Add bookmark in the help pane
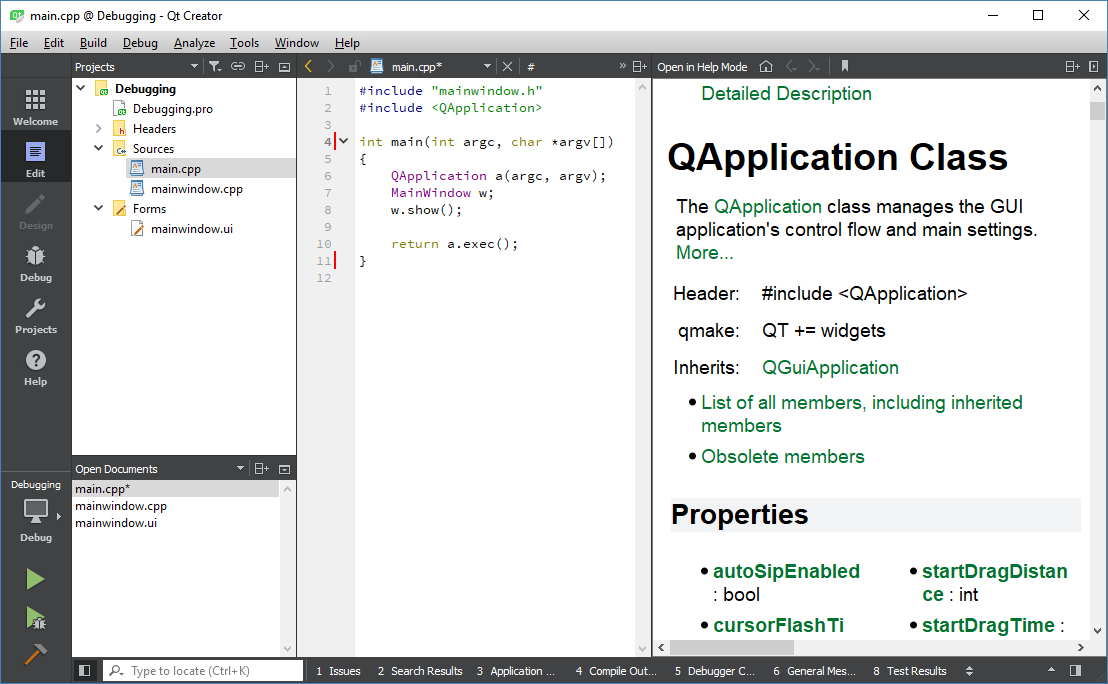1108x684 pixels. click(x=845, y=67)
